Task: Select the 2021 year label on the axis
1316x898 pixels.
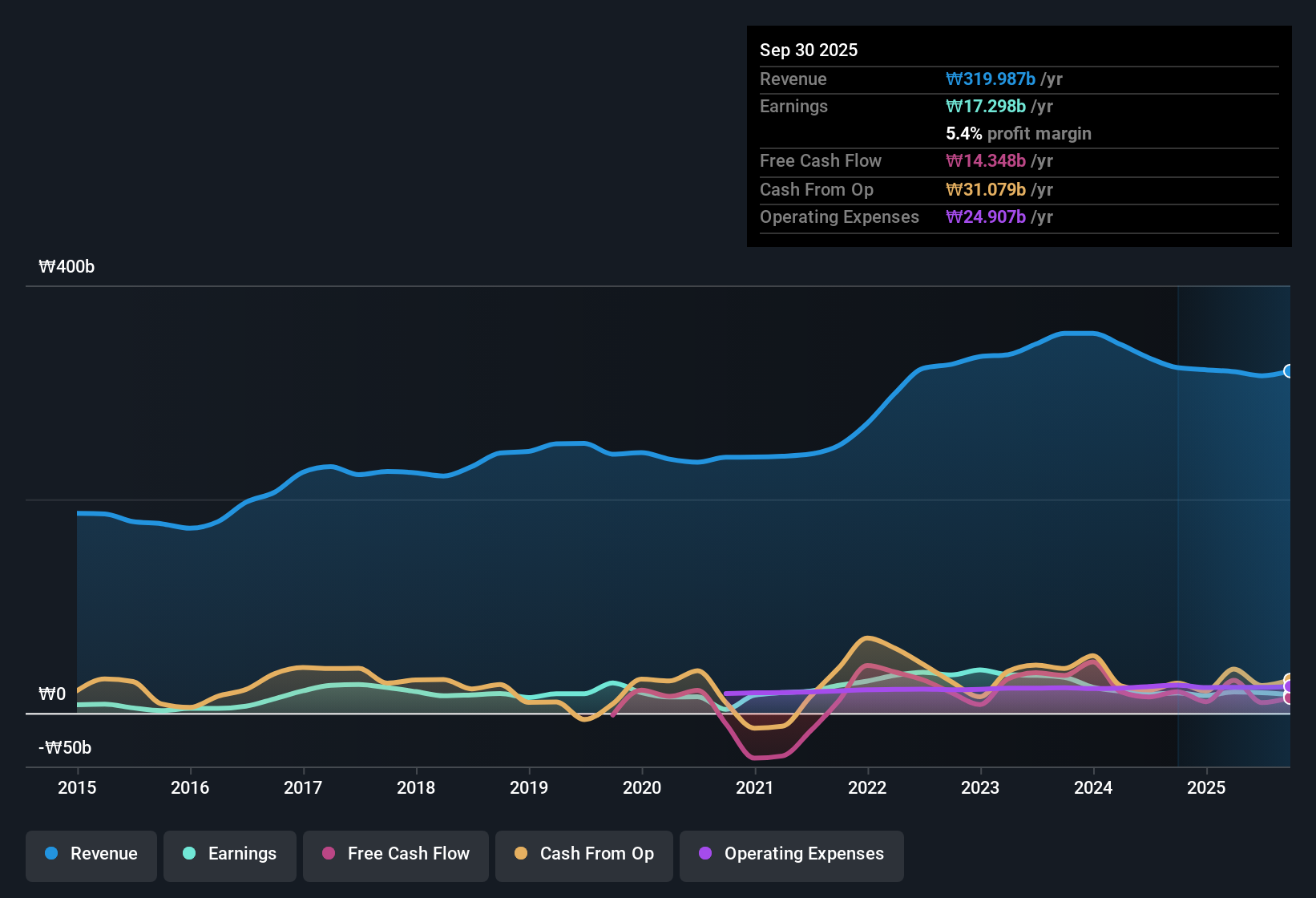Action: tap(755, 788)
